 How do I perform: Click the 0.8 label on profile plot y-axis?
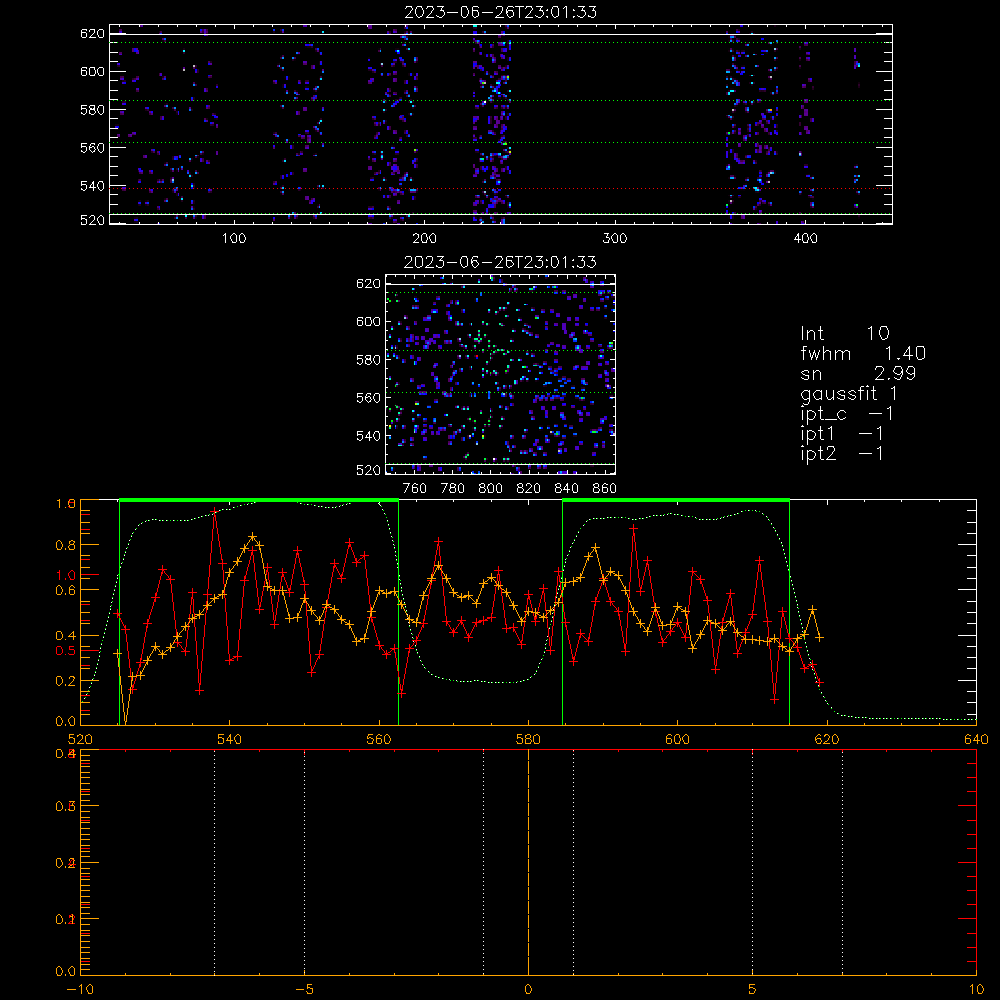pyautogui.click(x=66, y=545)
